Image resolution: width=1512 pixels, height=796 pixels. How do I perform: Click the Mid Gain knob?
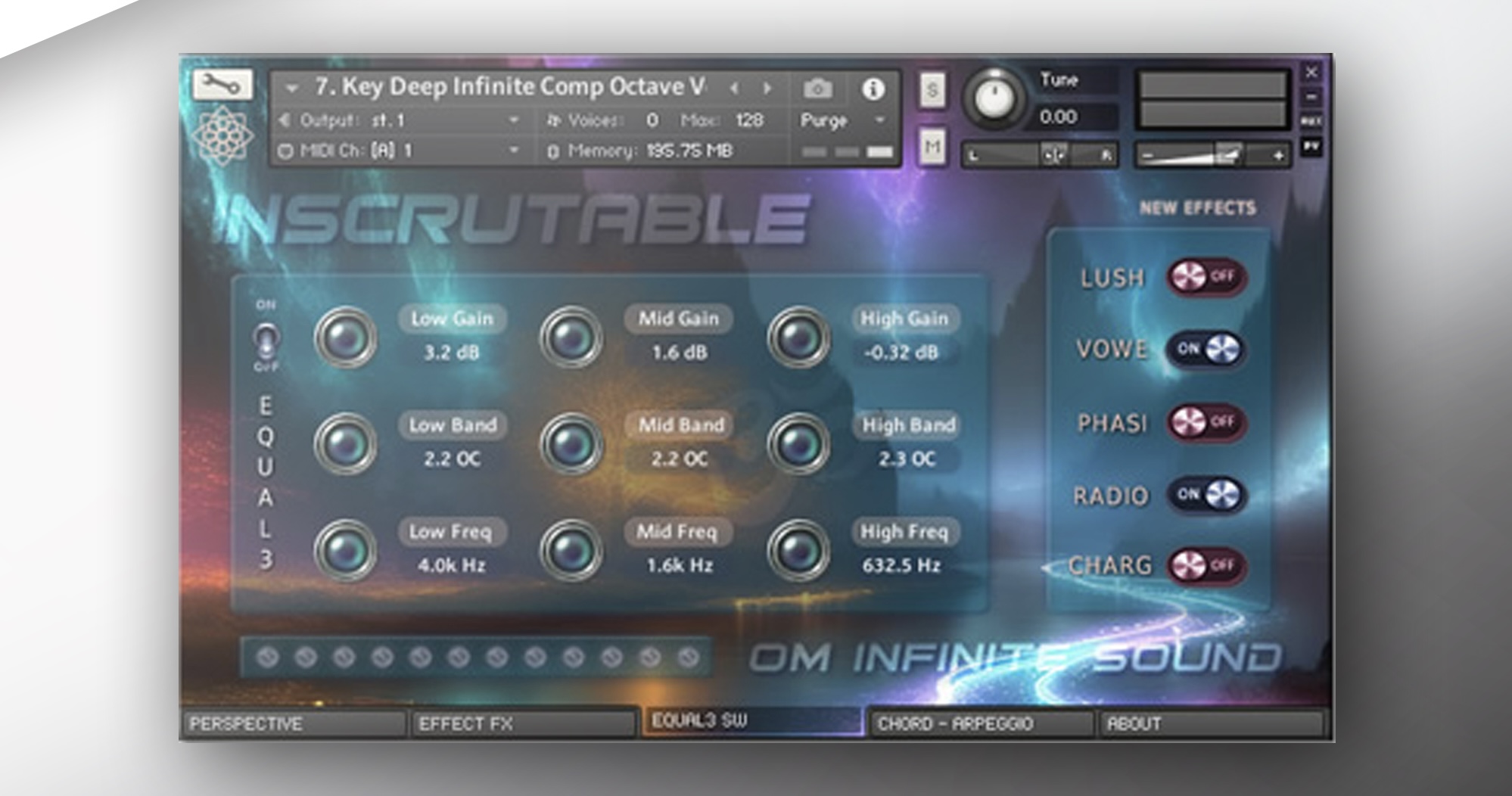point(571,337)
